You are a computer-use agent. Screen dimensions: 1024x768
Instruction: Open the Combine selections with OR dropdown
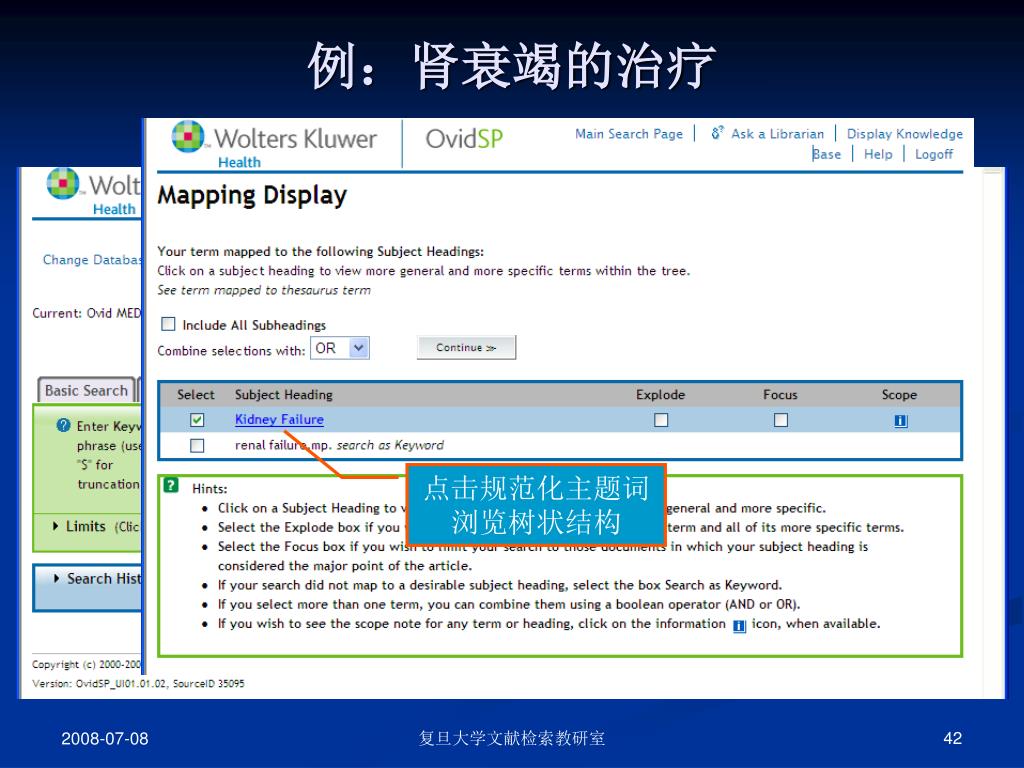tap(340, 348)
